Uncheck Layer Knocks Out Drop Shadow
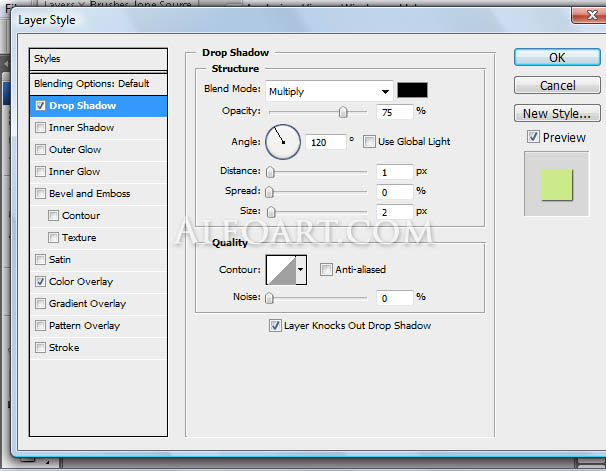The width and height of the screenshot is (606, 471). click(x=275, y=326)
